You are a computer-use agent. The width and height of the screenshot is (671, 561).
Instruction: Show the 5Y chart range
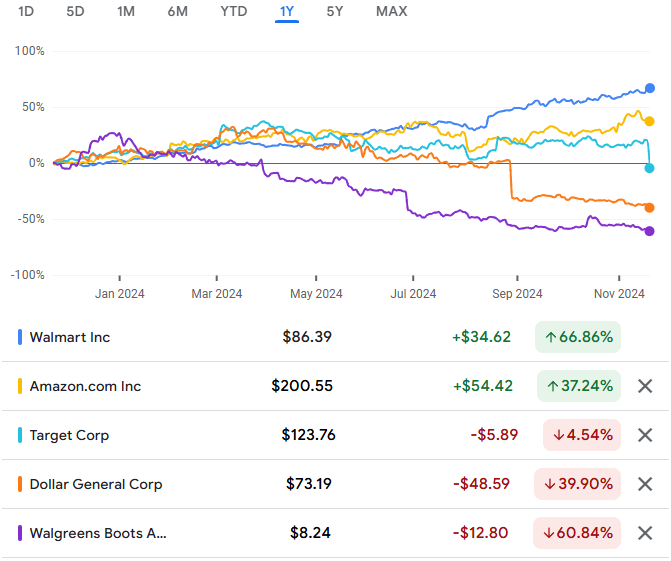point(335,11)
